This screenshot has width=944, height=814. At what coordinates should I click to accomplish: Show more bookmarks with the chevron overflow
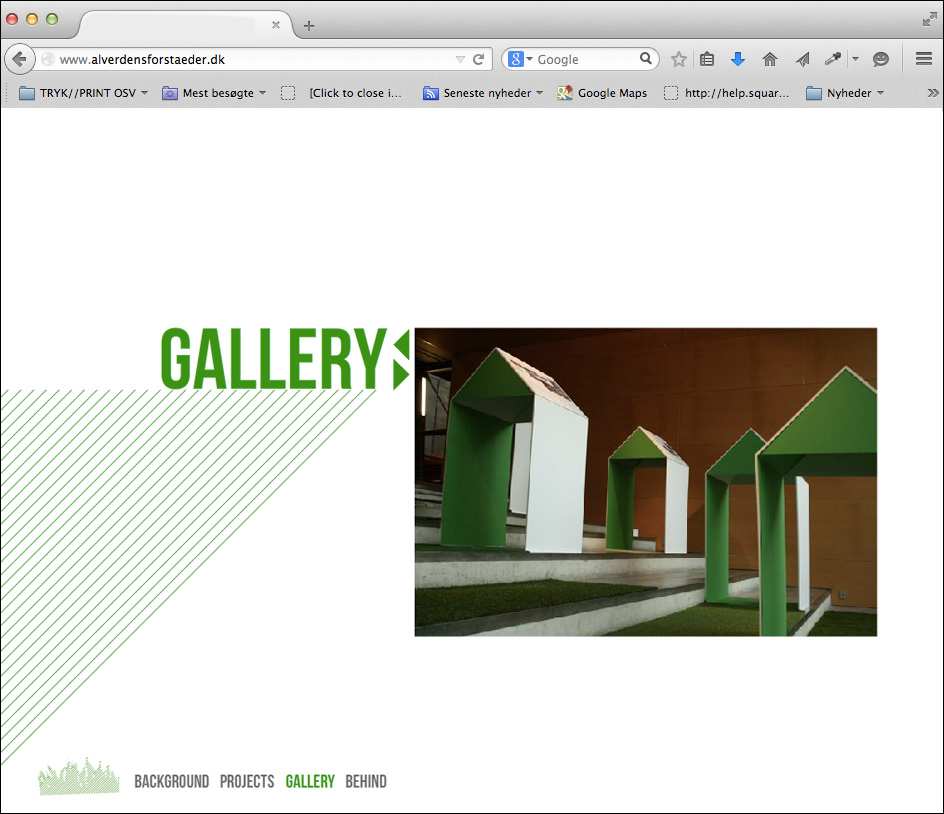pos(933,93)
